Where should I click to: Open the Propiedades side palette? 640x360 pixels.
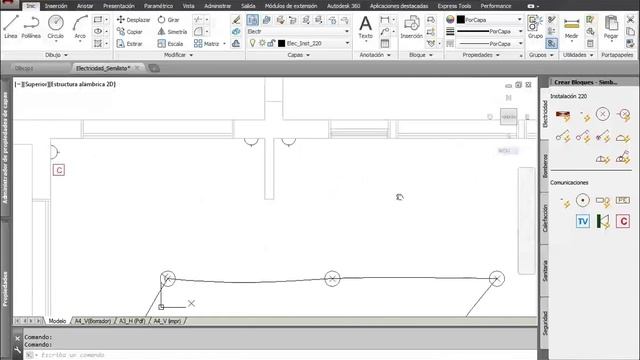point(5,289)
